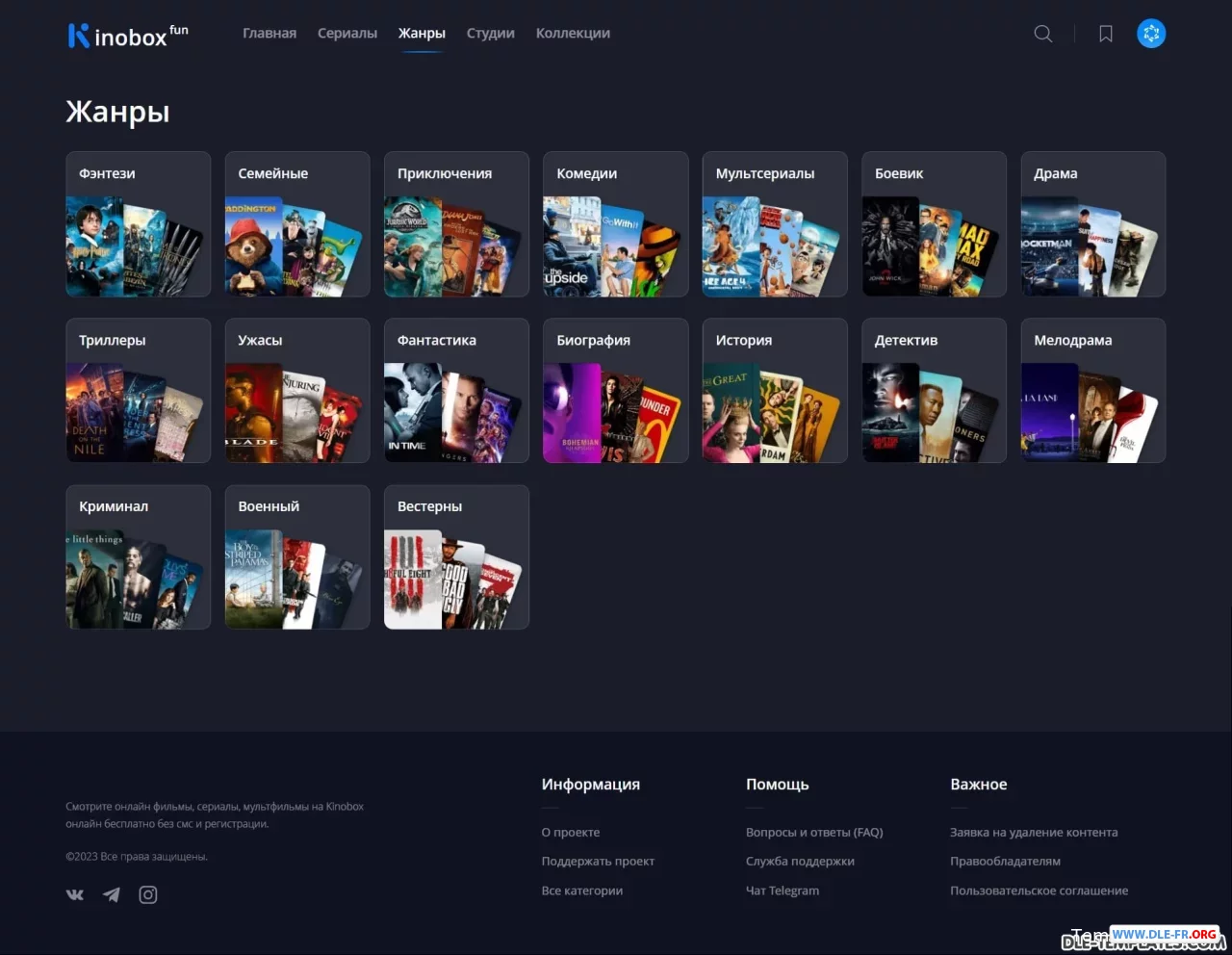The width and height of the screenshot is (1232, 955).
Task: Open the Комедии genre card
Action: click(616, 224)
